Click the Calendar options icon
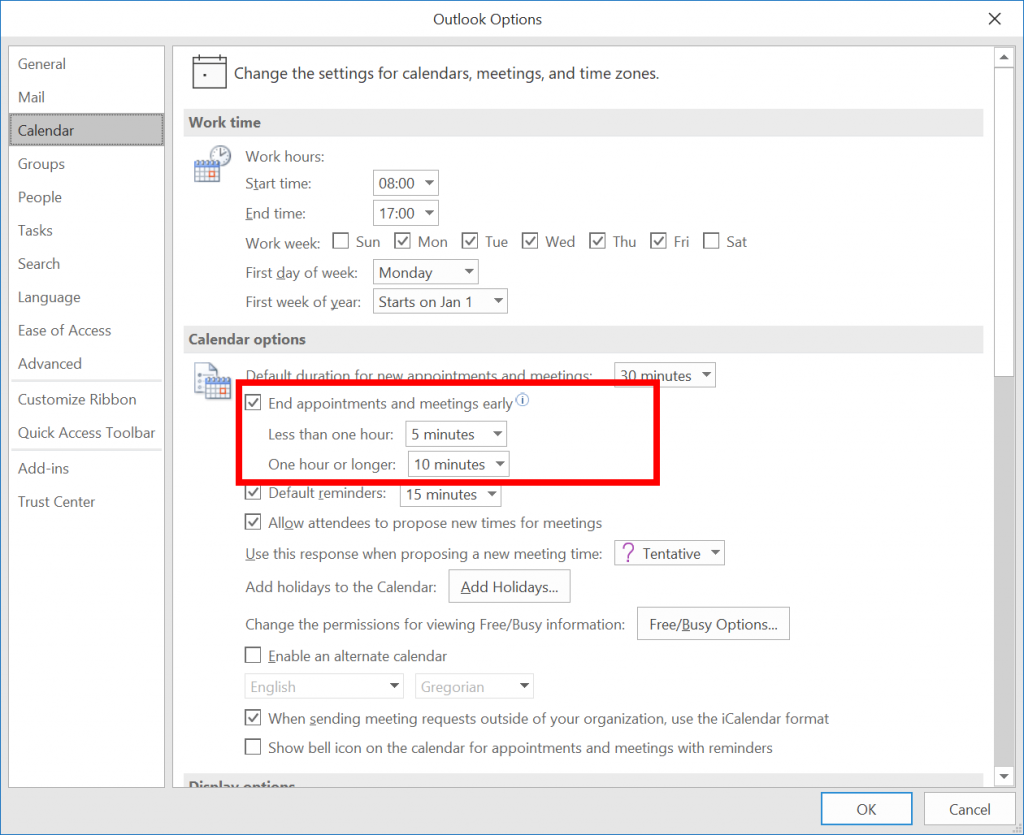Screen dimensions: 1024x835 pyautogui.click(x=212, y=382)
